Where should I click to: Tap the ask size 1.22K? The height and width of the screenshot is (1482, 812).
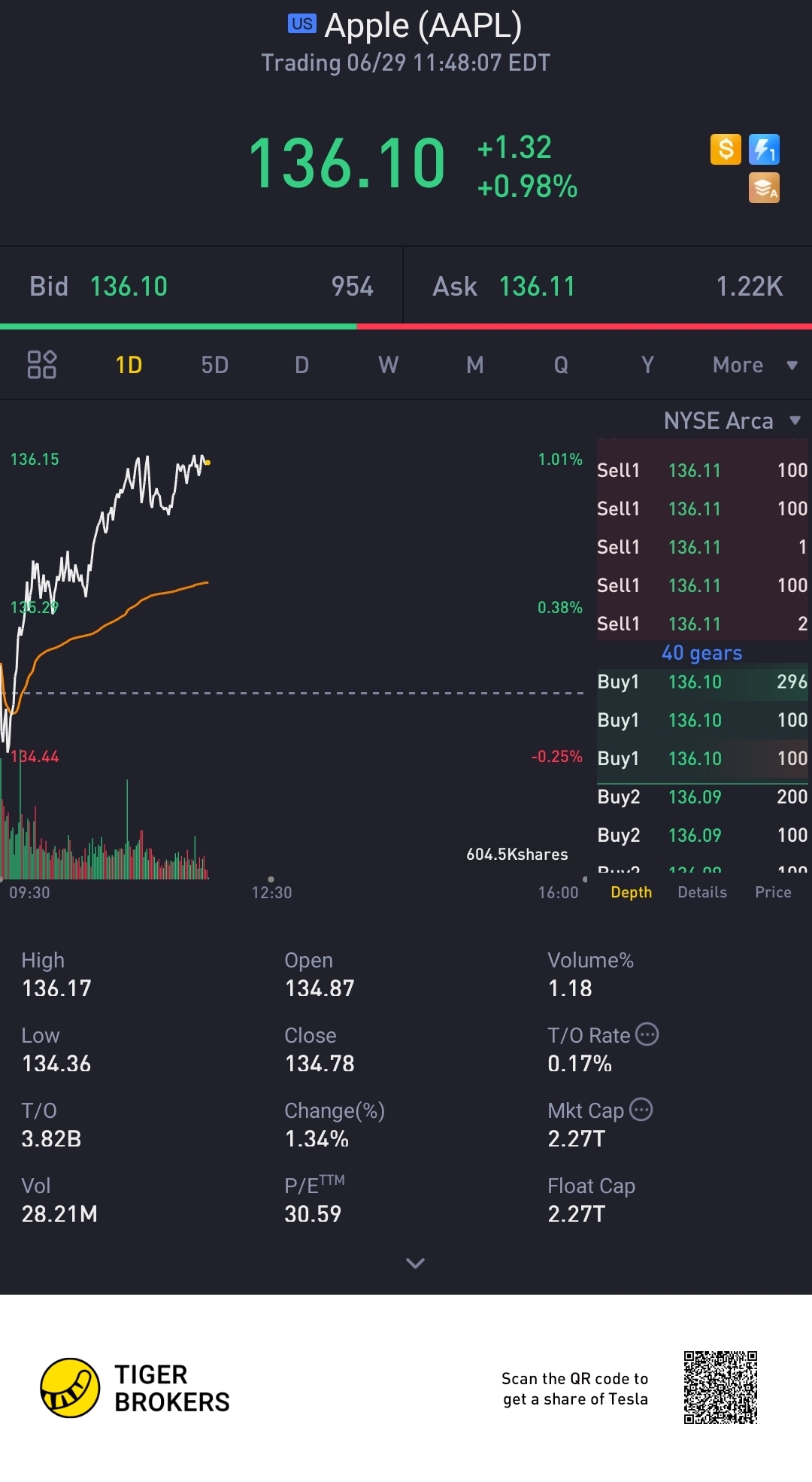[x=750, y=287]
